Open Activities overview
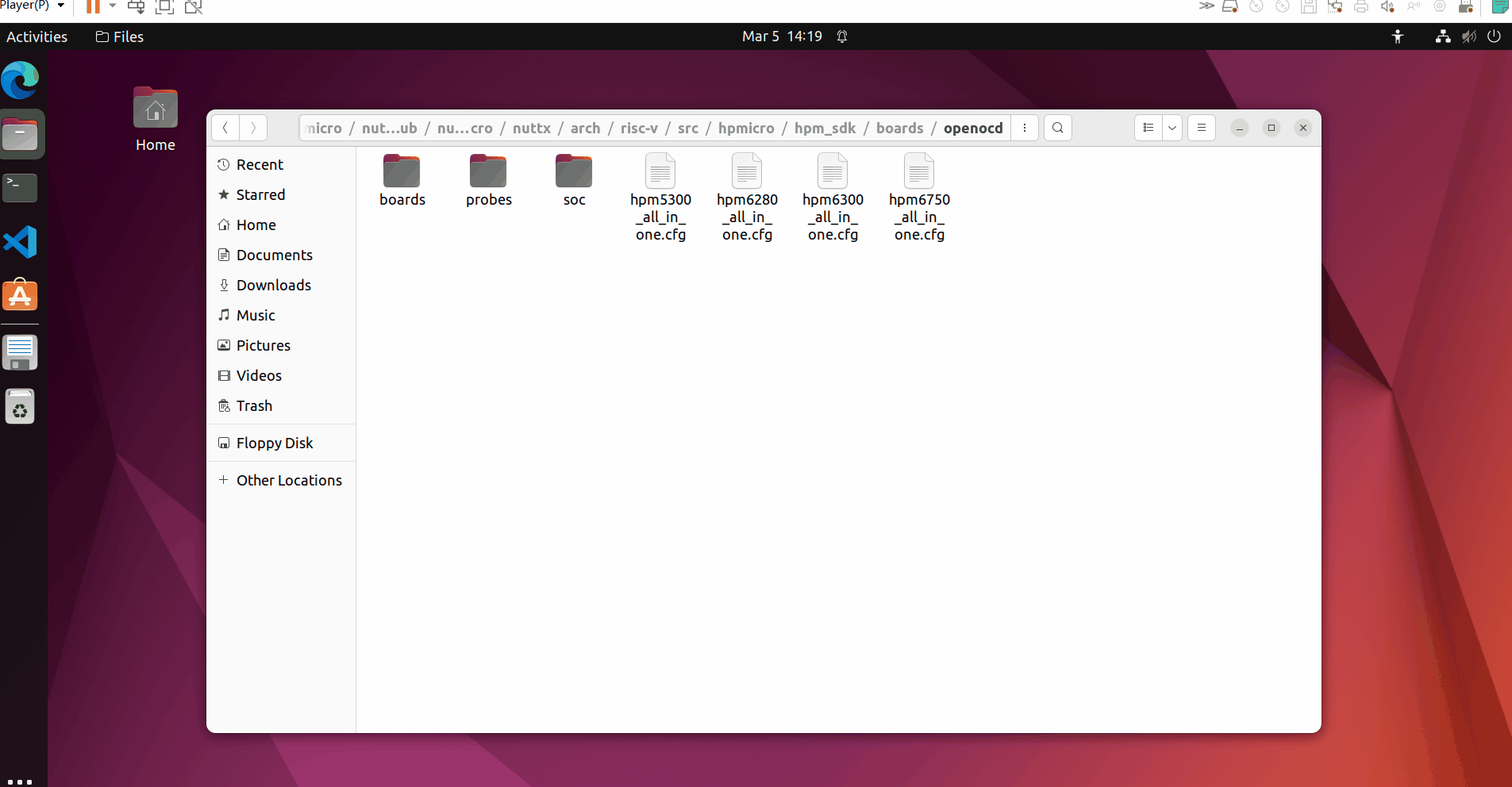The image size is (1512, 787). tap(37, 36)
